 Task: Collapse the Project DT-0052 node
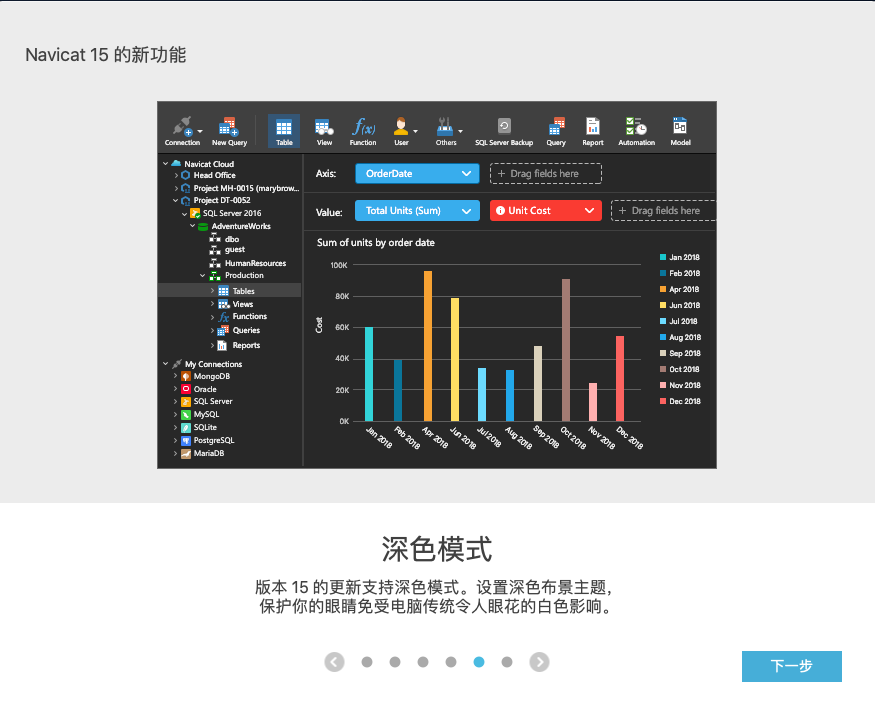[176, 200]
